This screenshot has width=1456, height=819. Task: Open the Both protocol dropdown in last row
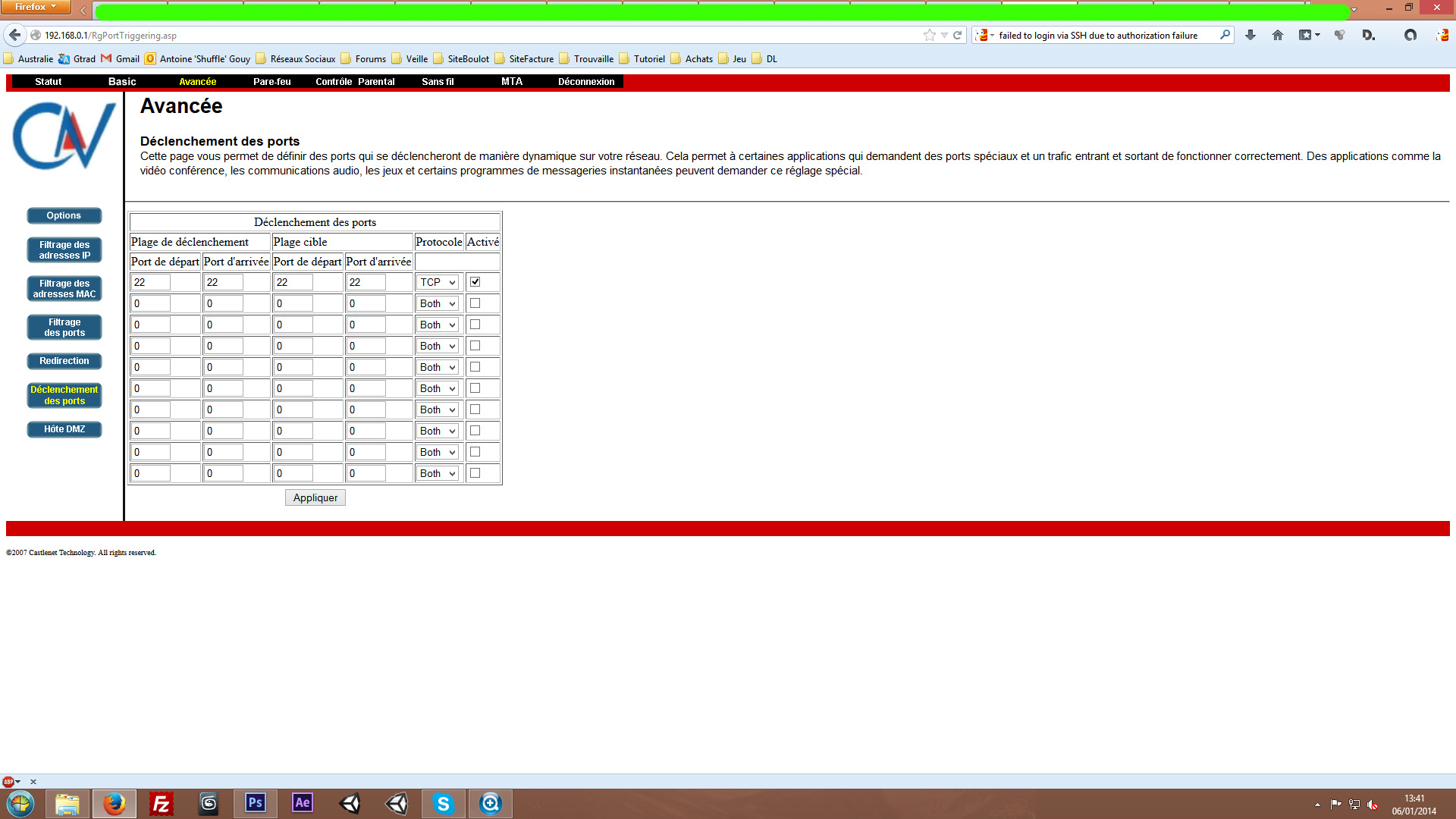(x=438, y=473)
